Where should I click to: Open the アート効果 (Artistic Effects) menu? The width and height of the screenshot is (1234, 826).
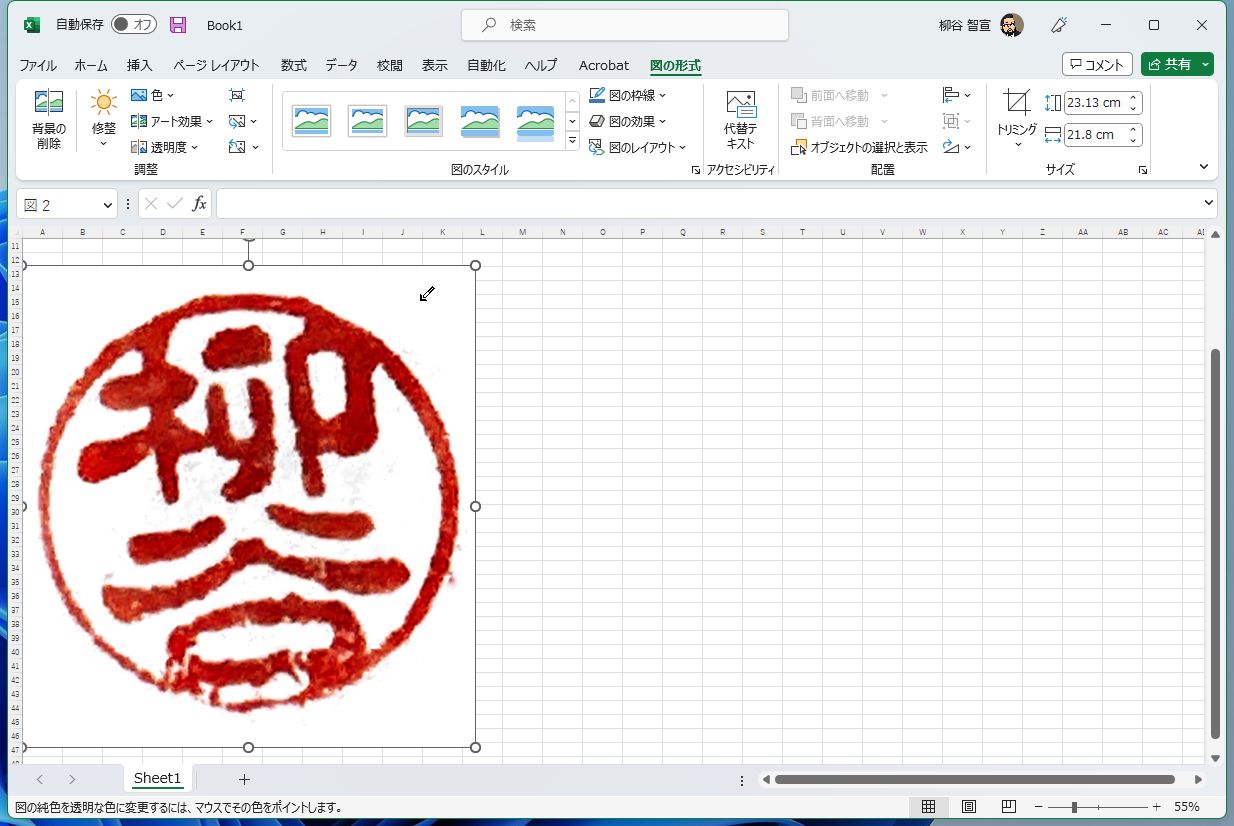pyautogui.click(x=172, y=121)
